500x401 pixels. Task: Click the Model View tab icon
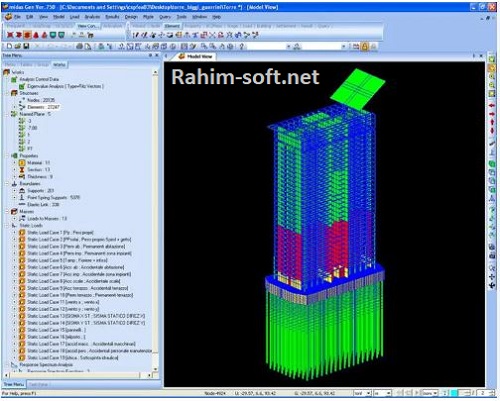pos(182,56)
